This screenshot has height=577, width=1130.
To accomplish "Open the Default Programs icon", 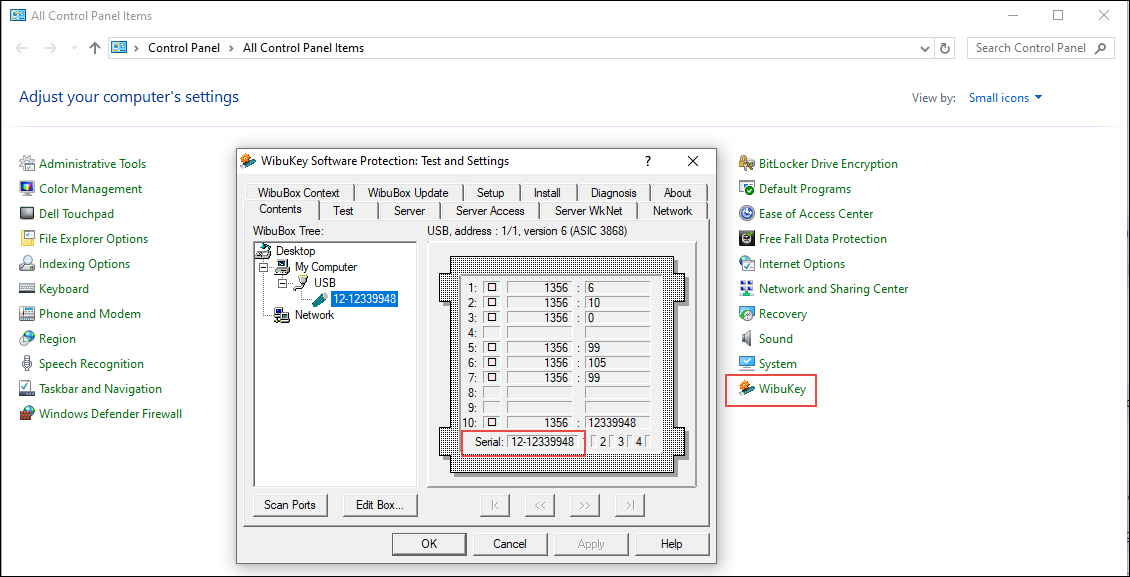I will pos(747,189).
